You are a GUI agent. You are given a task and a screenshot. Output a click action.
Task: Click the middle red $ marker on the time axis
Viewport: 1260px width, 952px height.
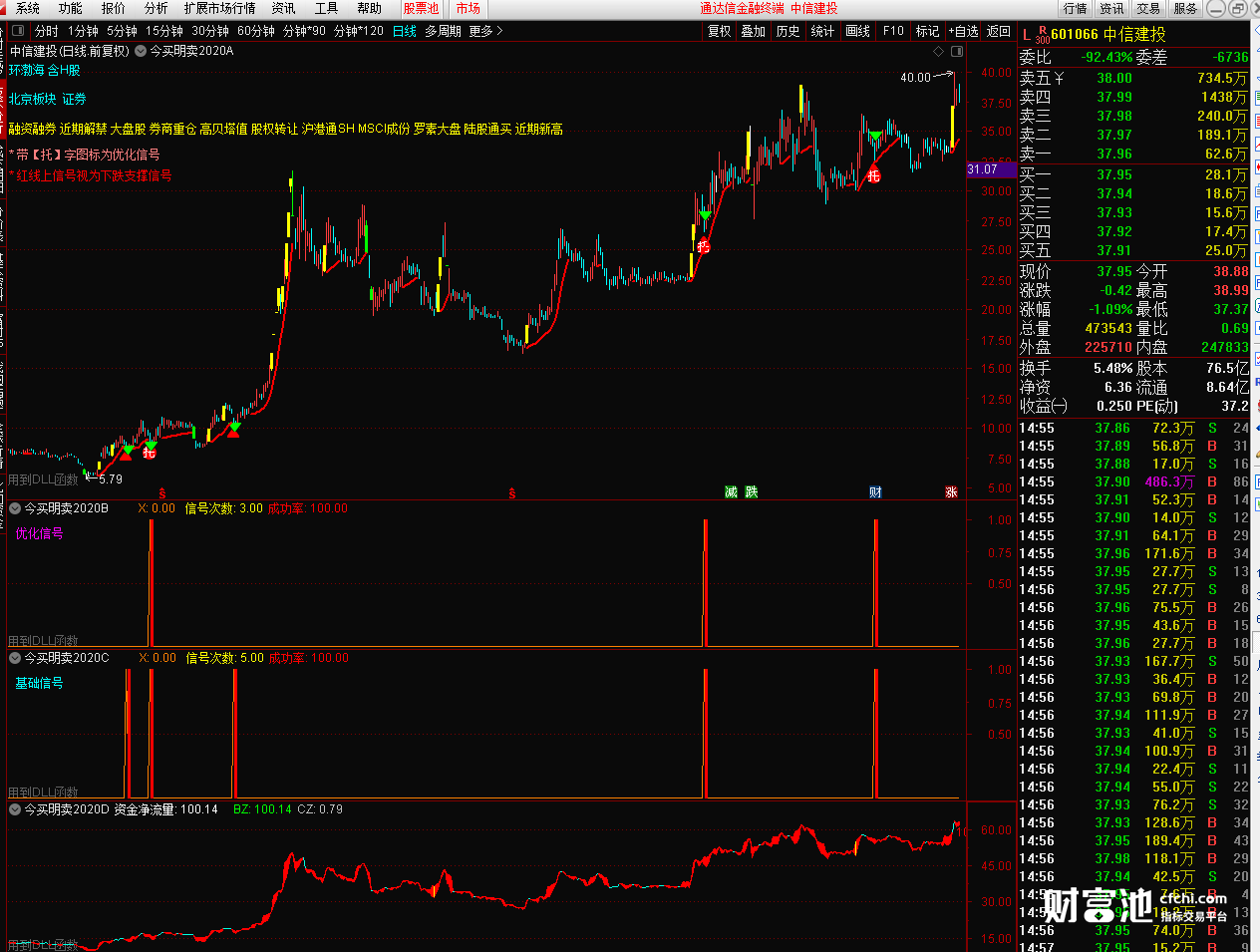click(512, 493)
